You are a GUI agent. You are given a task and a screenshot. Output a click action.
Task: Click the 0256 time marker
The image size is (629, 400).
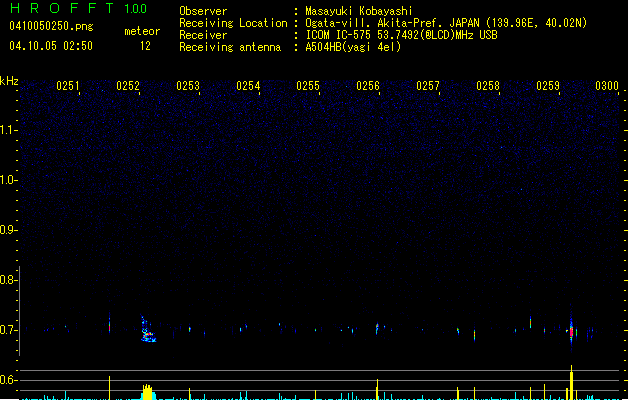click(x=368, y=86)
